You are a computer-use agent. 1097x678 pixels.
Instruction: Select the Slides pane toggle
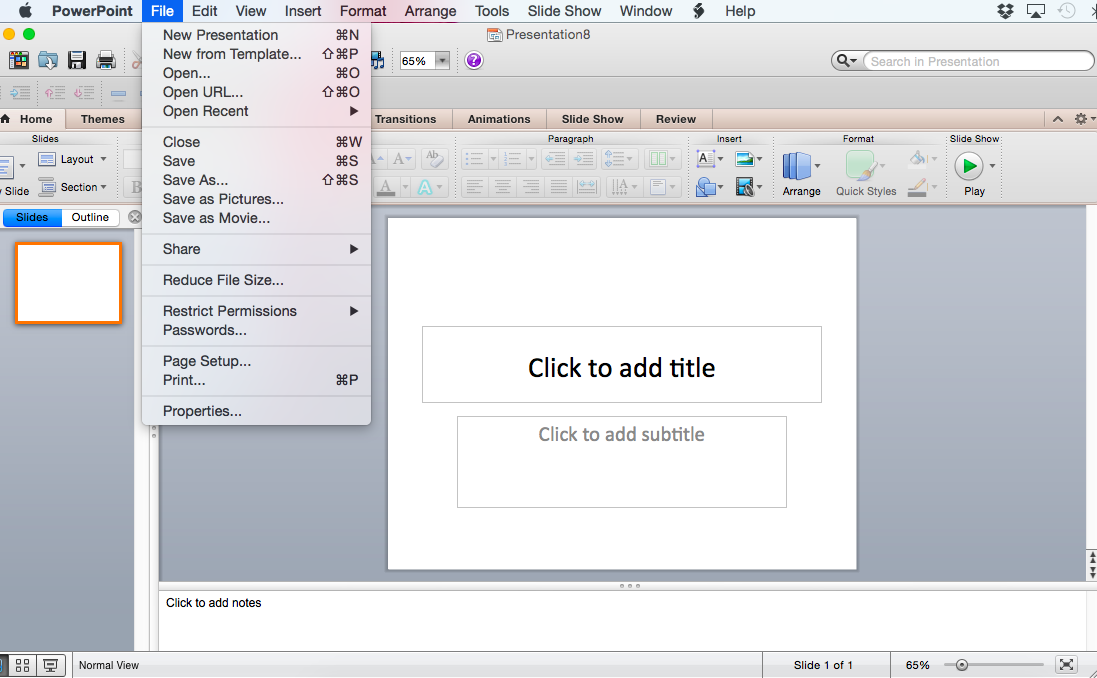[x=32, y=217]
